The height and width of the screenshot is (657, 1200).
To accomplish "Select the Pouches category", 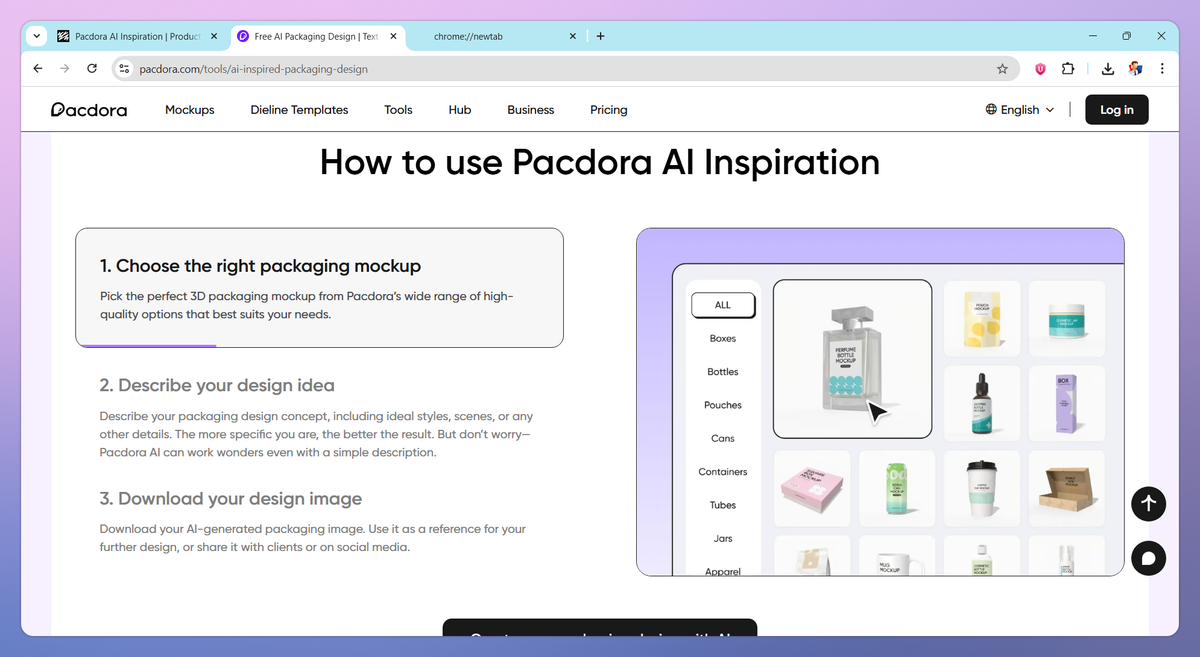I will pyautogui.click(x=723, y=405).
